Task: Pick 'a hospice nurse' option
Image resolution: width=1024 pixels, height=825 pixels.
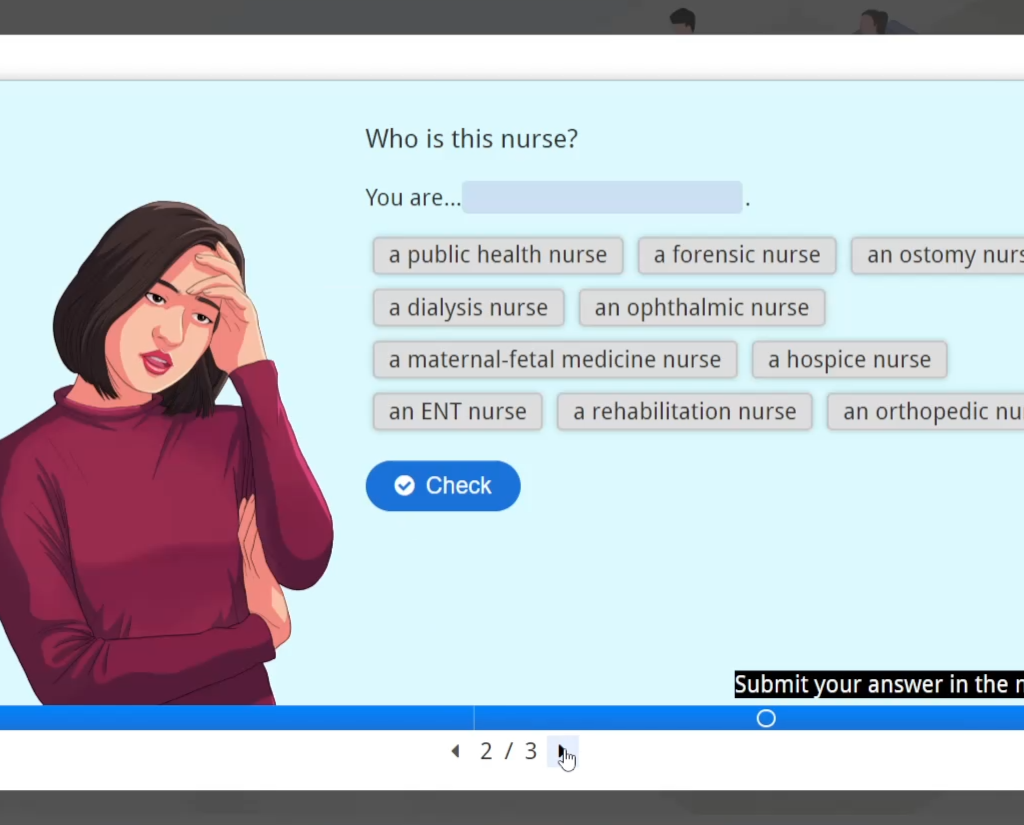Action: (849, 359)
